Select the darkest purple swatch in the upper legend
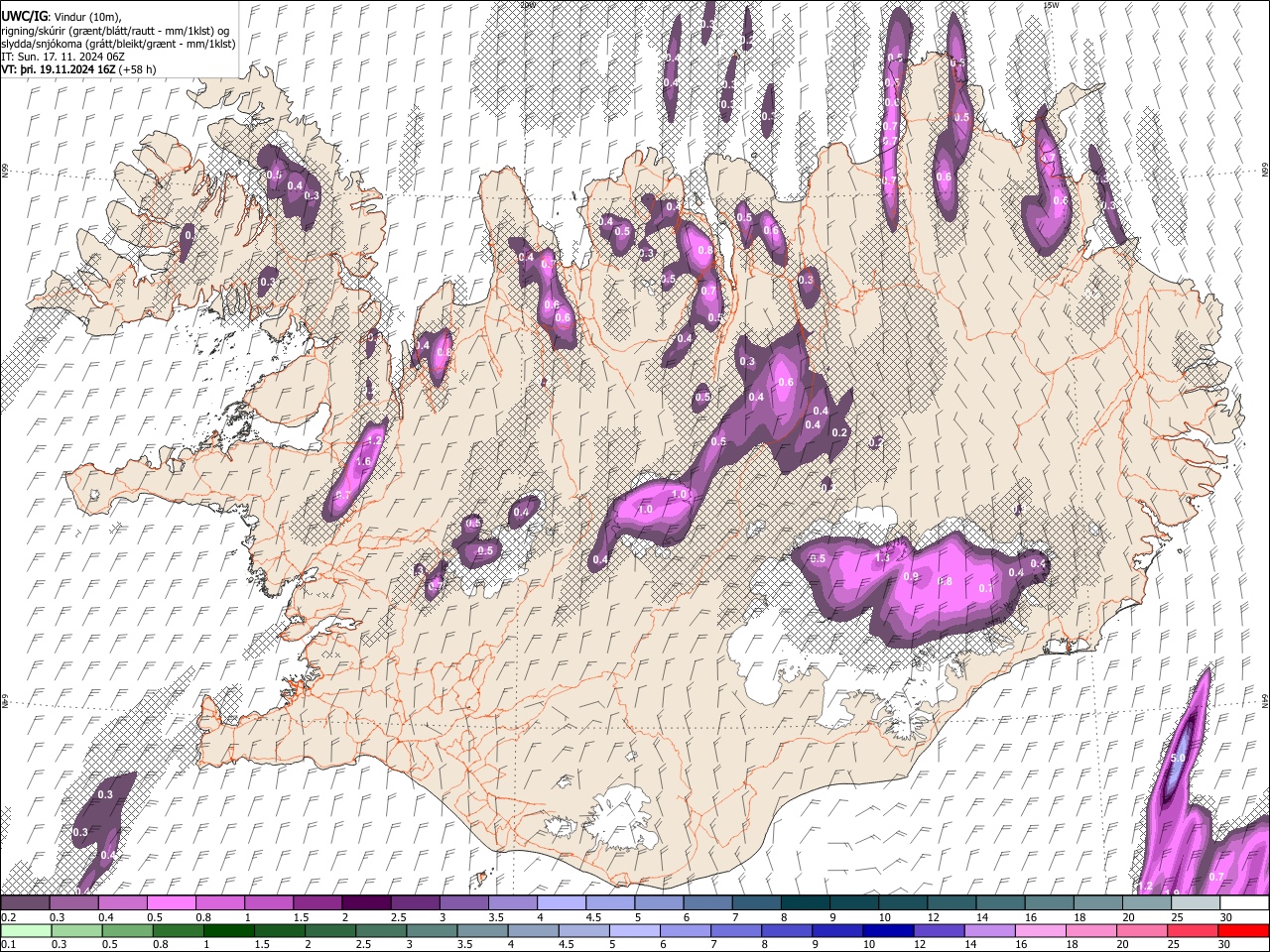This screenshot has height=952, width=1270. [366, 902]
